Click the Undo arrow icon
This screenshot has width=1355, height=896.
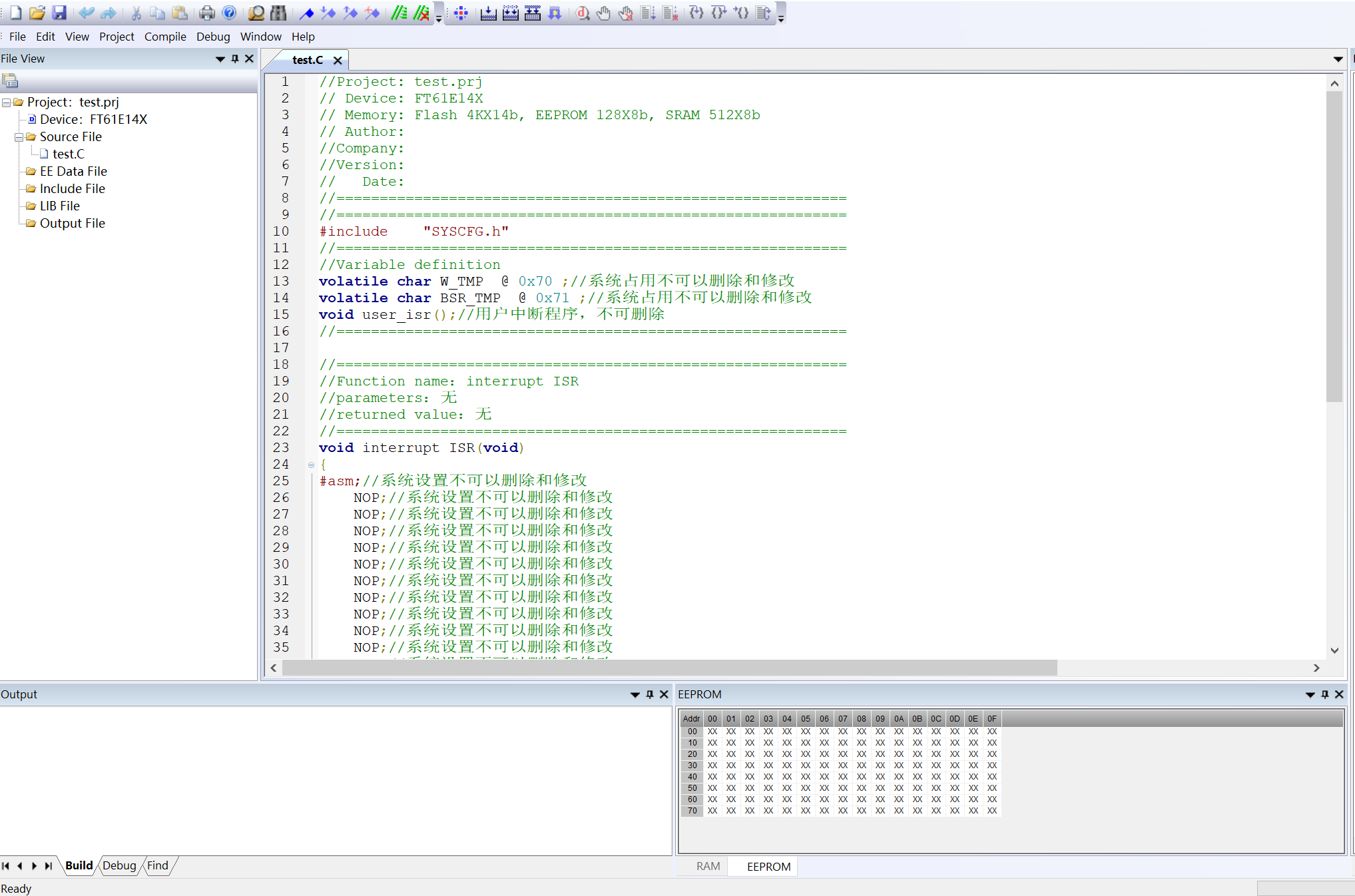point(86,13)
